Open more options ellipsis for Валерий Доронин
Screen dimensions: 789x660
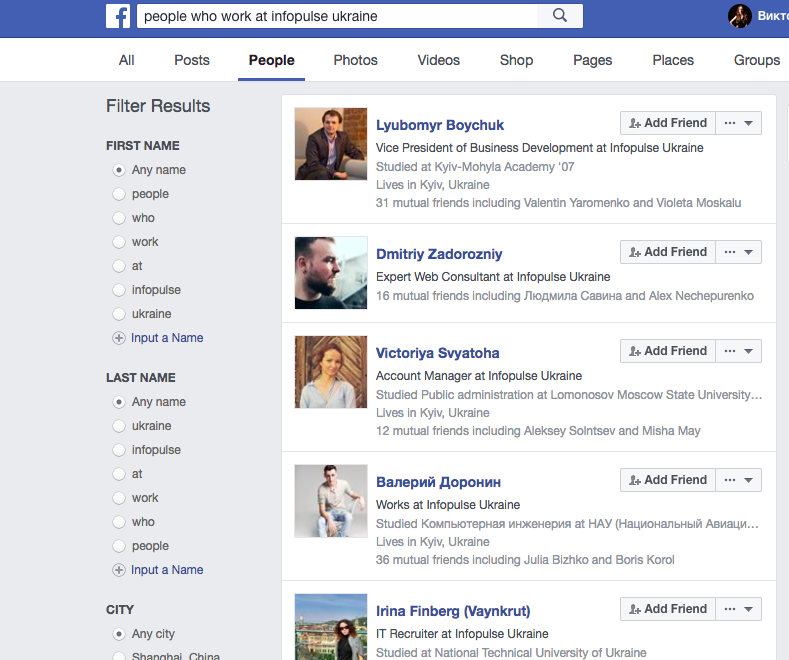[730, 480]
